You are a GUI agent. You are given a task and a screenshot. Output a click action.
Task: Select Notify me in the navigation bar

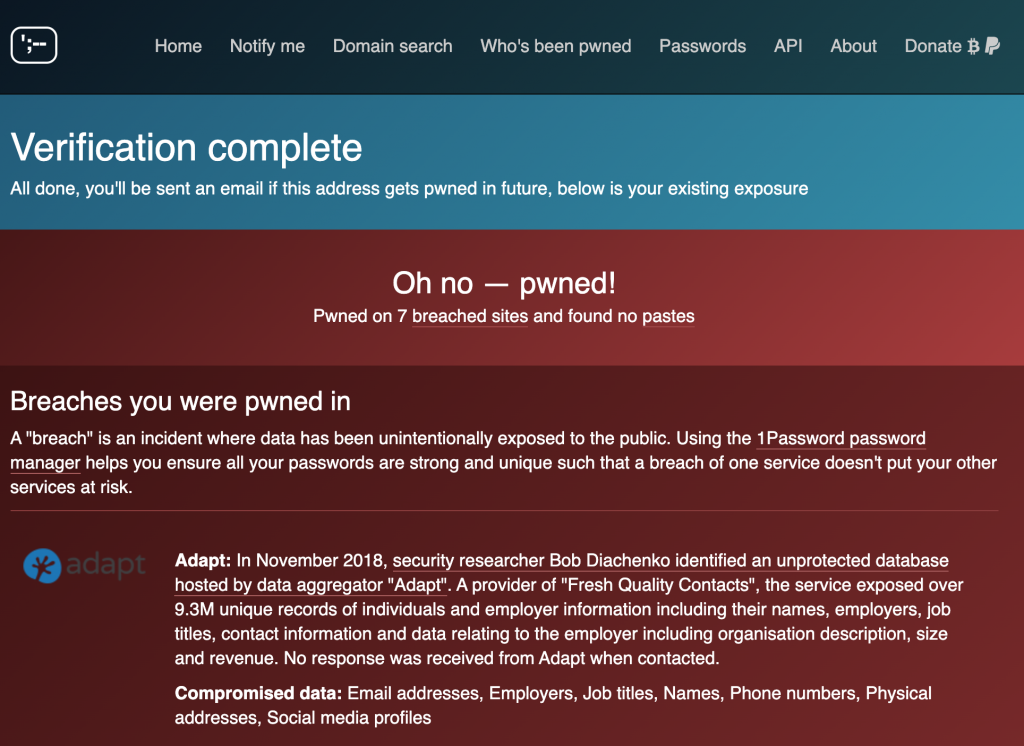(267, 46)
